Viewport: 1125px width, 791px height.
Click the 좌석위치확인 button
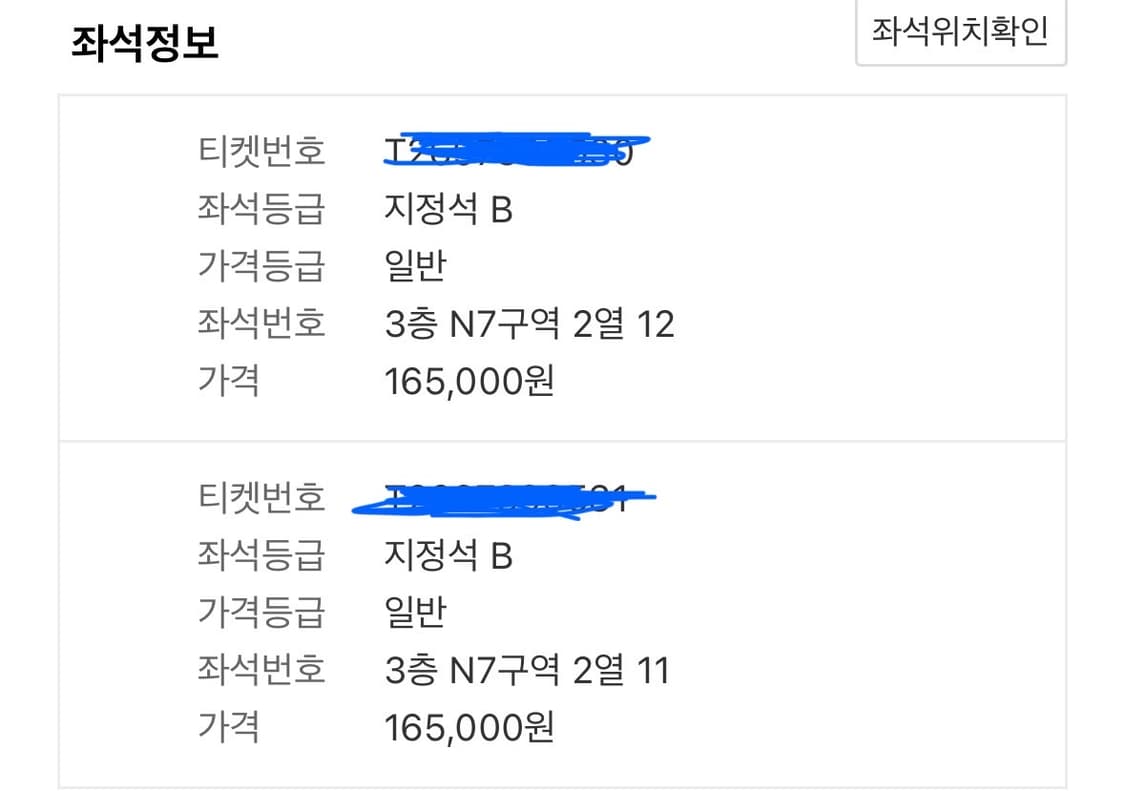click(x=960, y=31)
